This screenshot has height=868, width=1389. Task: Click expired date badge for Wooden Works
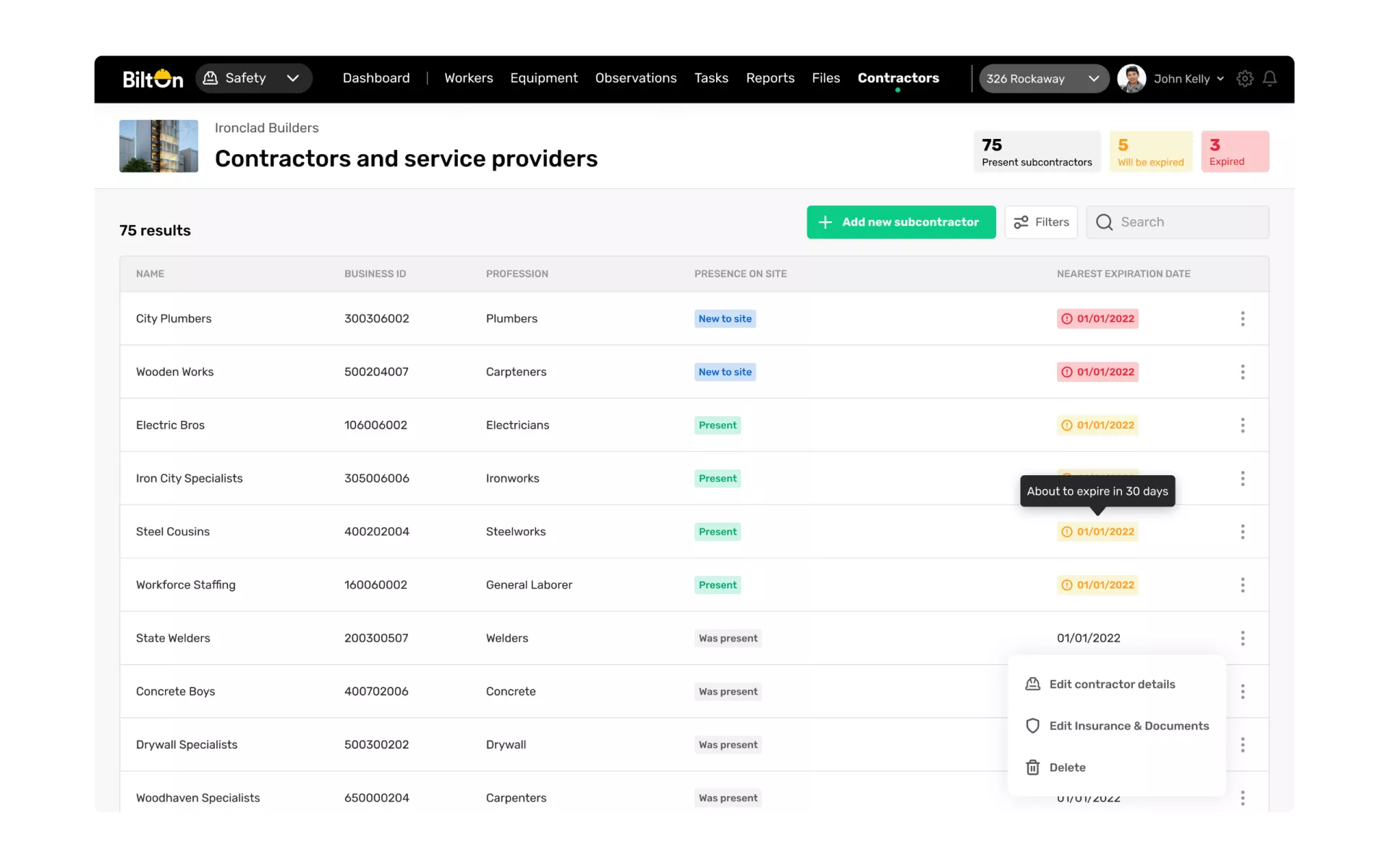(x=1097, y=372)
